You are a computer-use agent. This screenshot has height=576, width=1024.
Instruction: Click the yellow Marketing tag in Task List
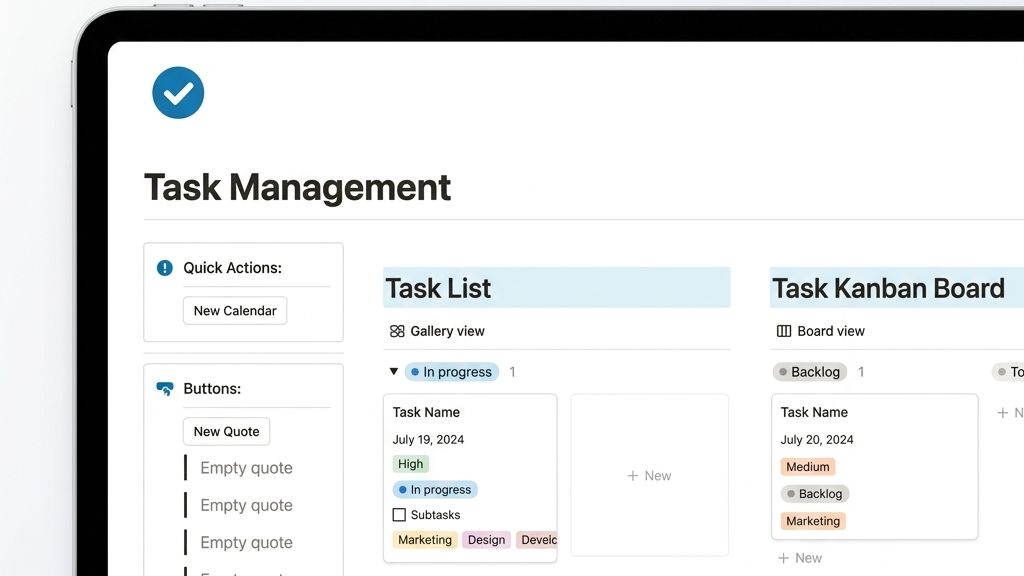click(x=425, y=539)
